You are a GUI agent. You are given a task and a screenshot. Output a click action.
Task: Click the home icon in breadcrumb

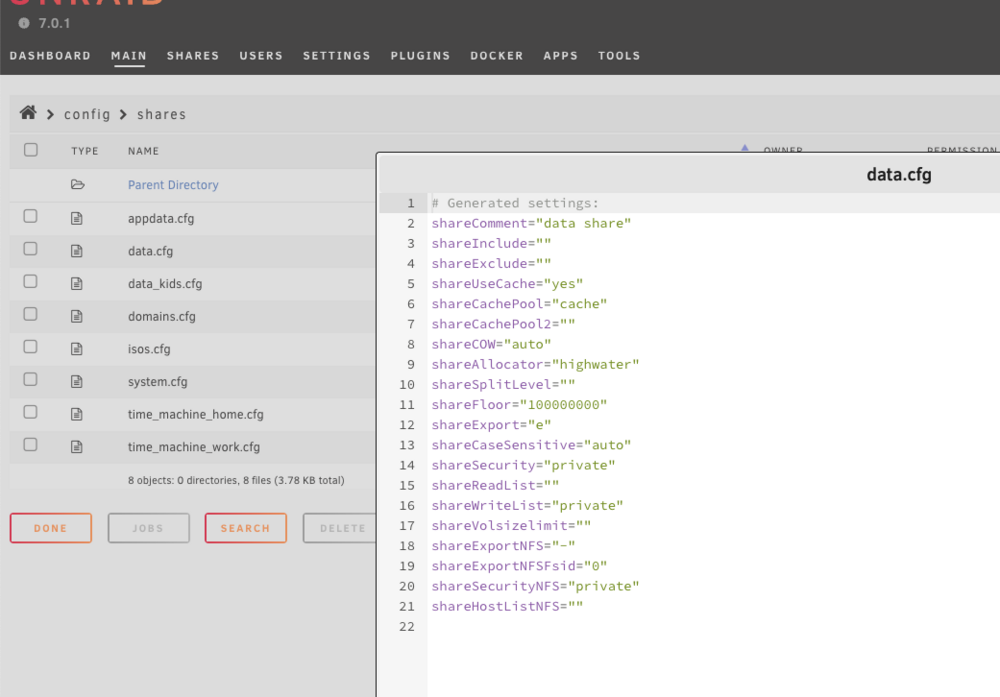(x=28, y=113)
